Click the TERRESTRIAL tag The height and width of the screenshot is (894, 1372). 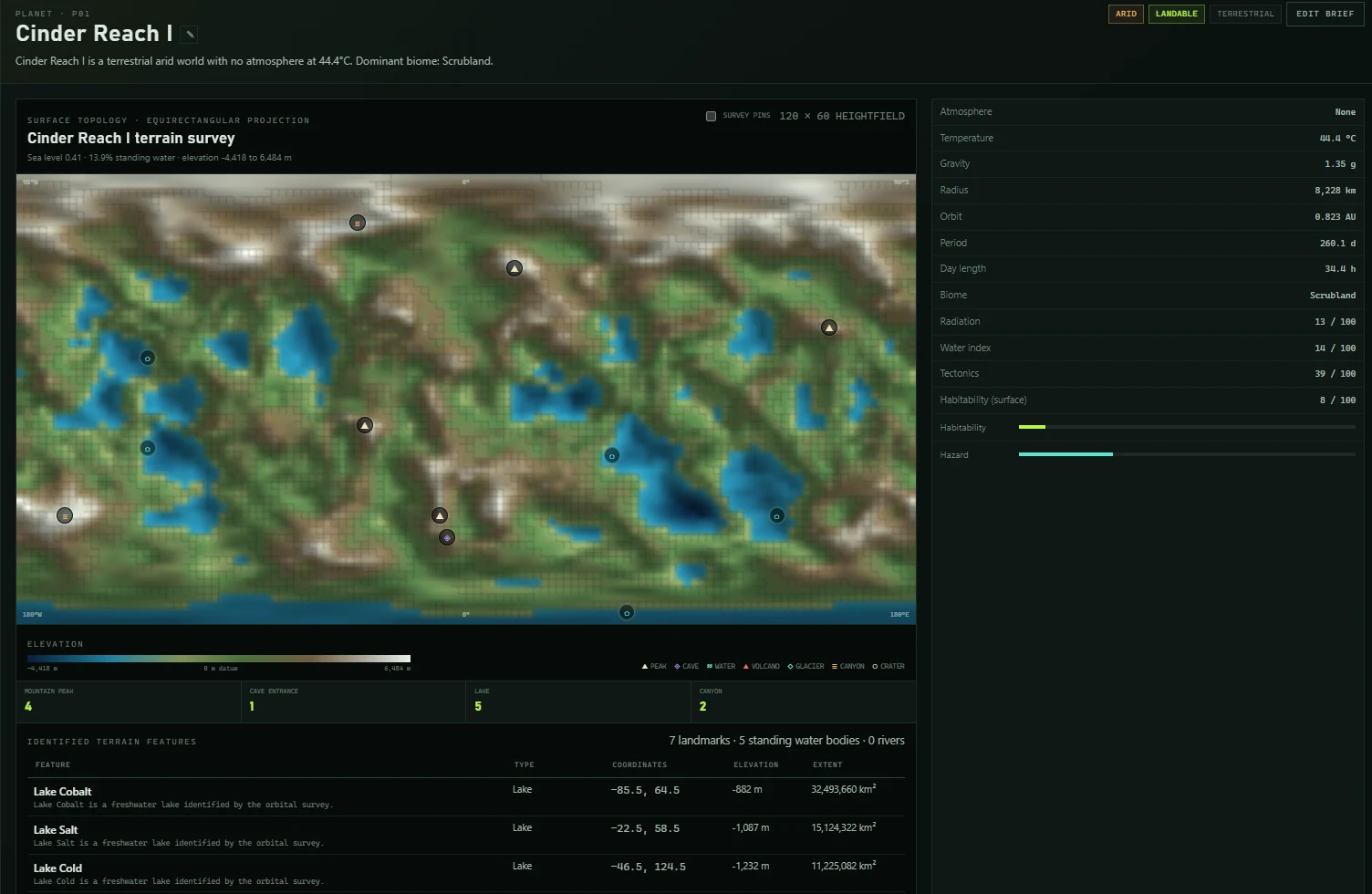click(1245, 14)
